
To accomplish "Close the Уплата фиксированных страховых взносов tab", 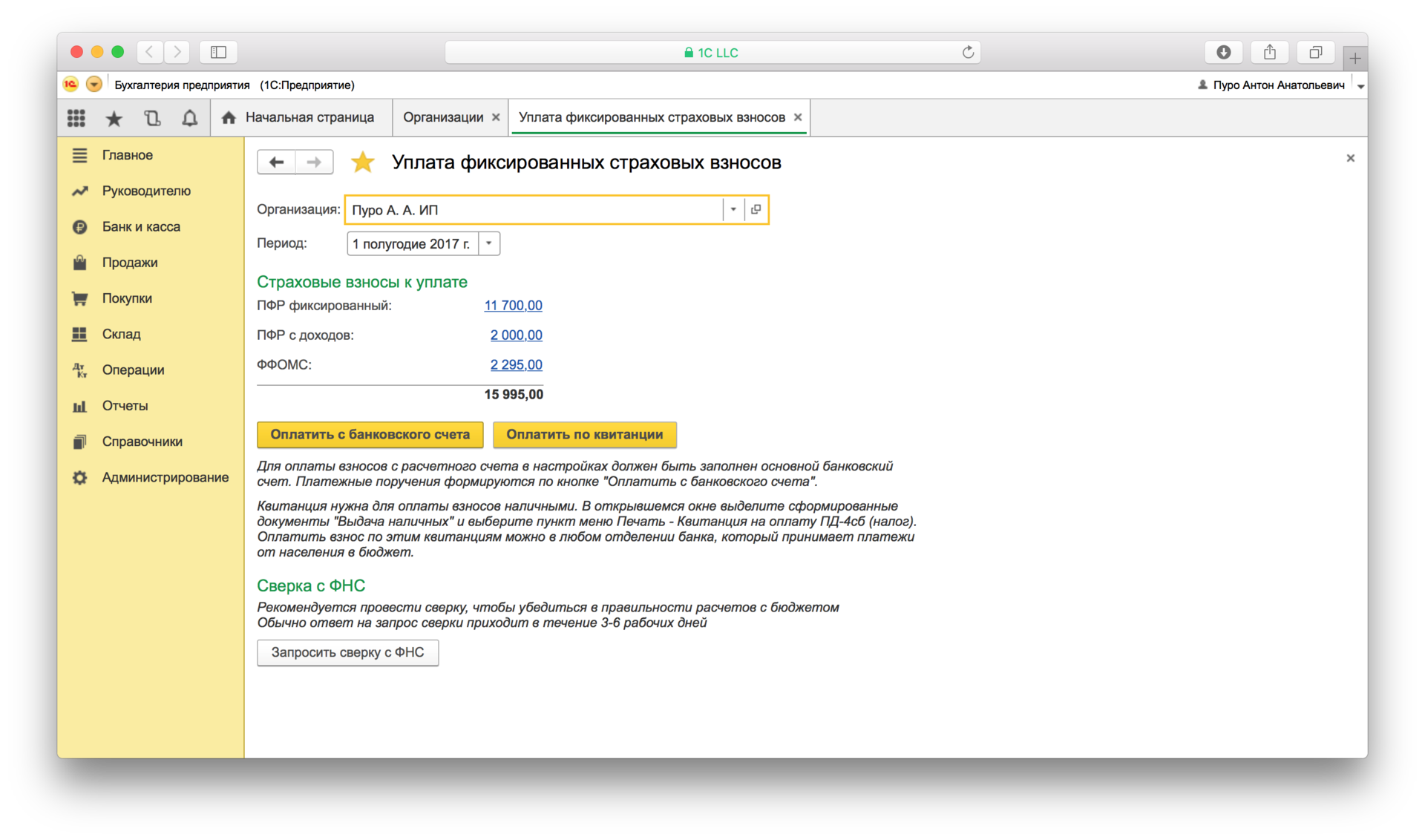I will click(x=798, y=117).
